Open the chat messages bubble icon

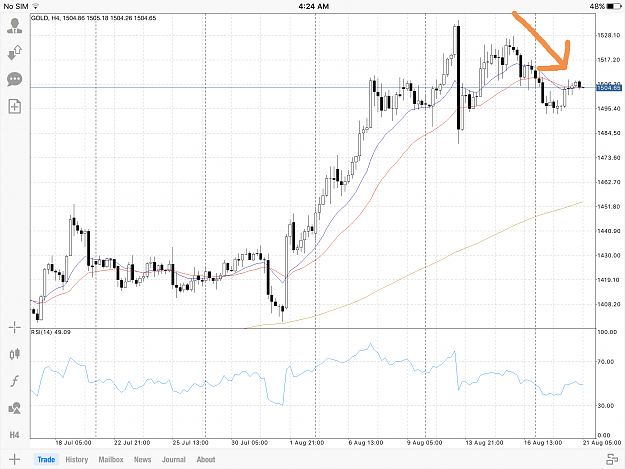[15, 79]
